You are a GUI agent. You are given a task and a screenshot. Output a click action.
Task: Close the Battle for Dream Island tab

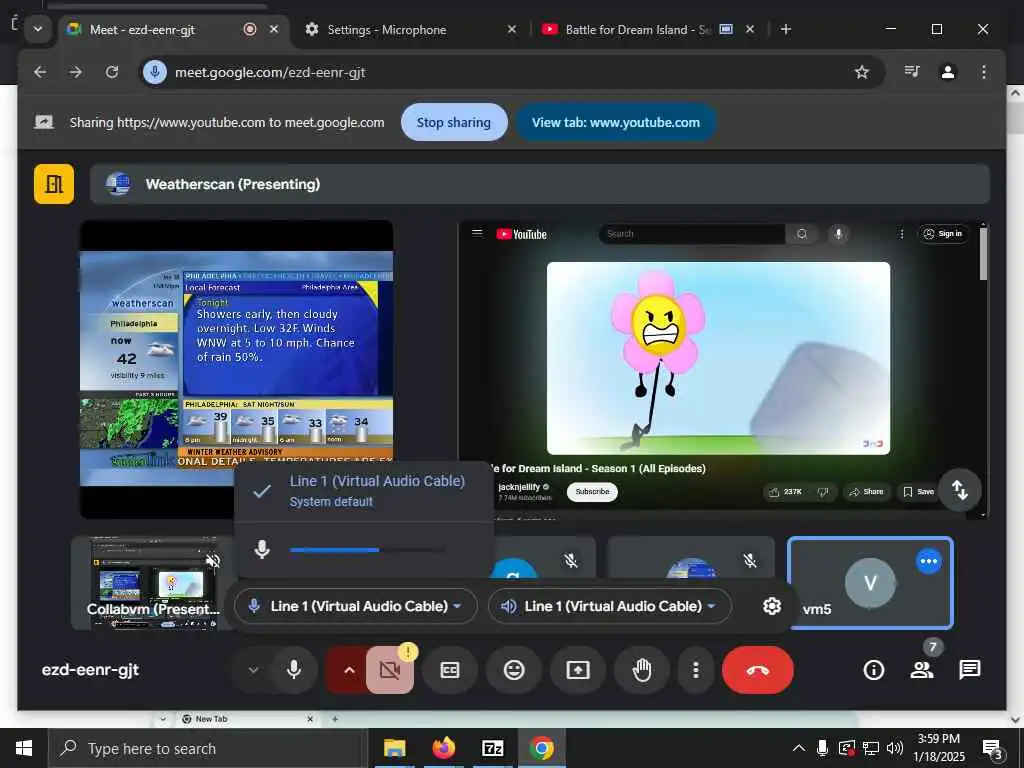click(x=750, y=29)
